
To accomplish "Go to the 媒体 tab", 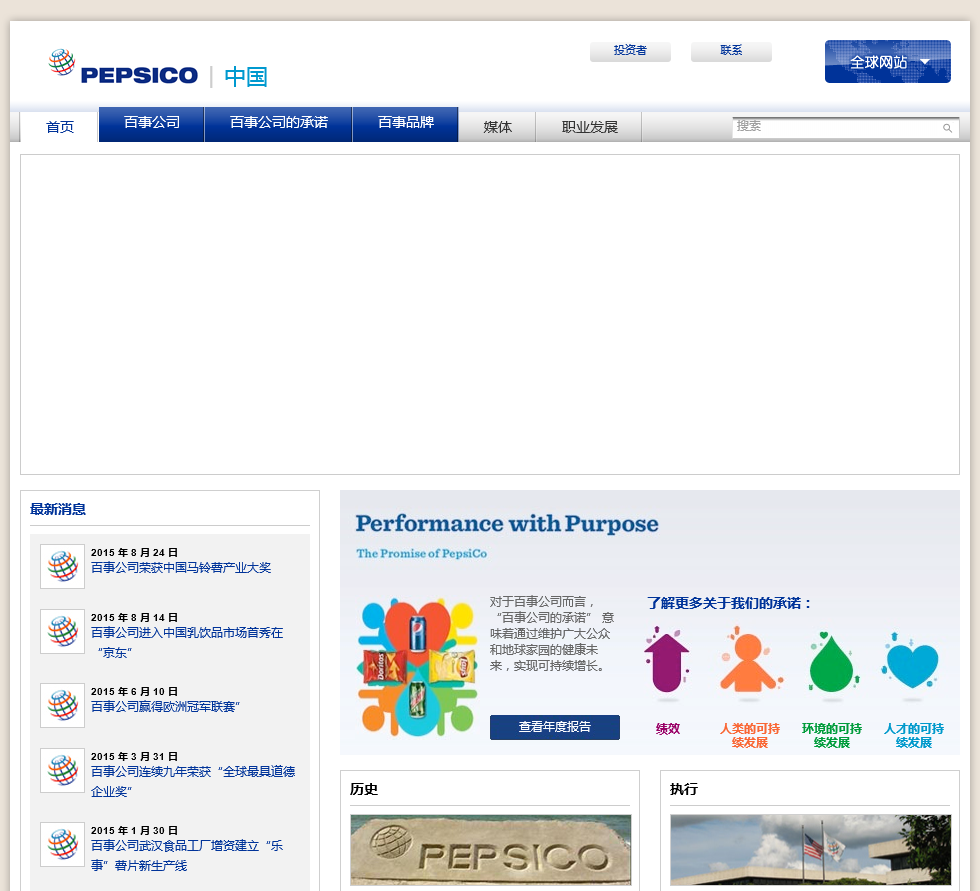I will (x=498, y=127).
